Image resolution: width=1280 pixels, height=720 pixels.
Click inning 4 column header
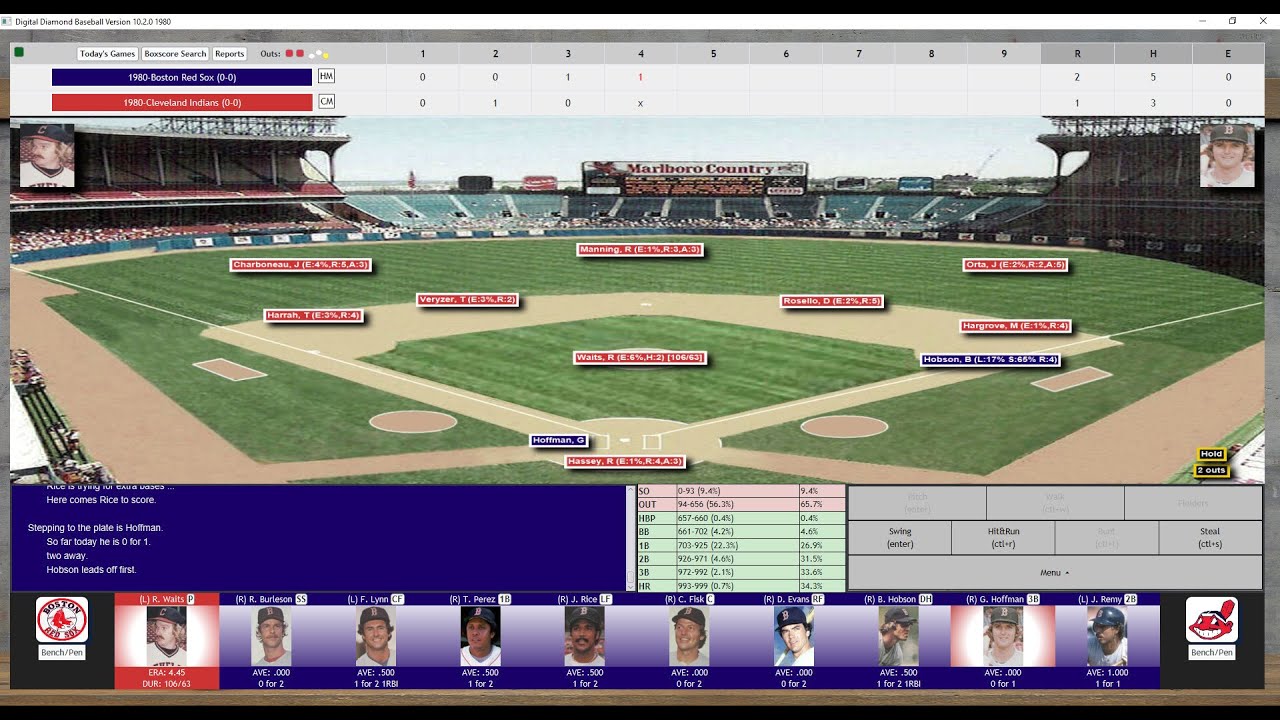(641, 54)
